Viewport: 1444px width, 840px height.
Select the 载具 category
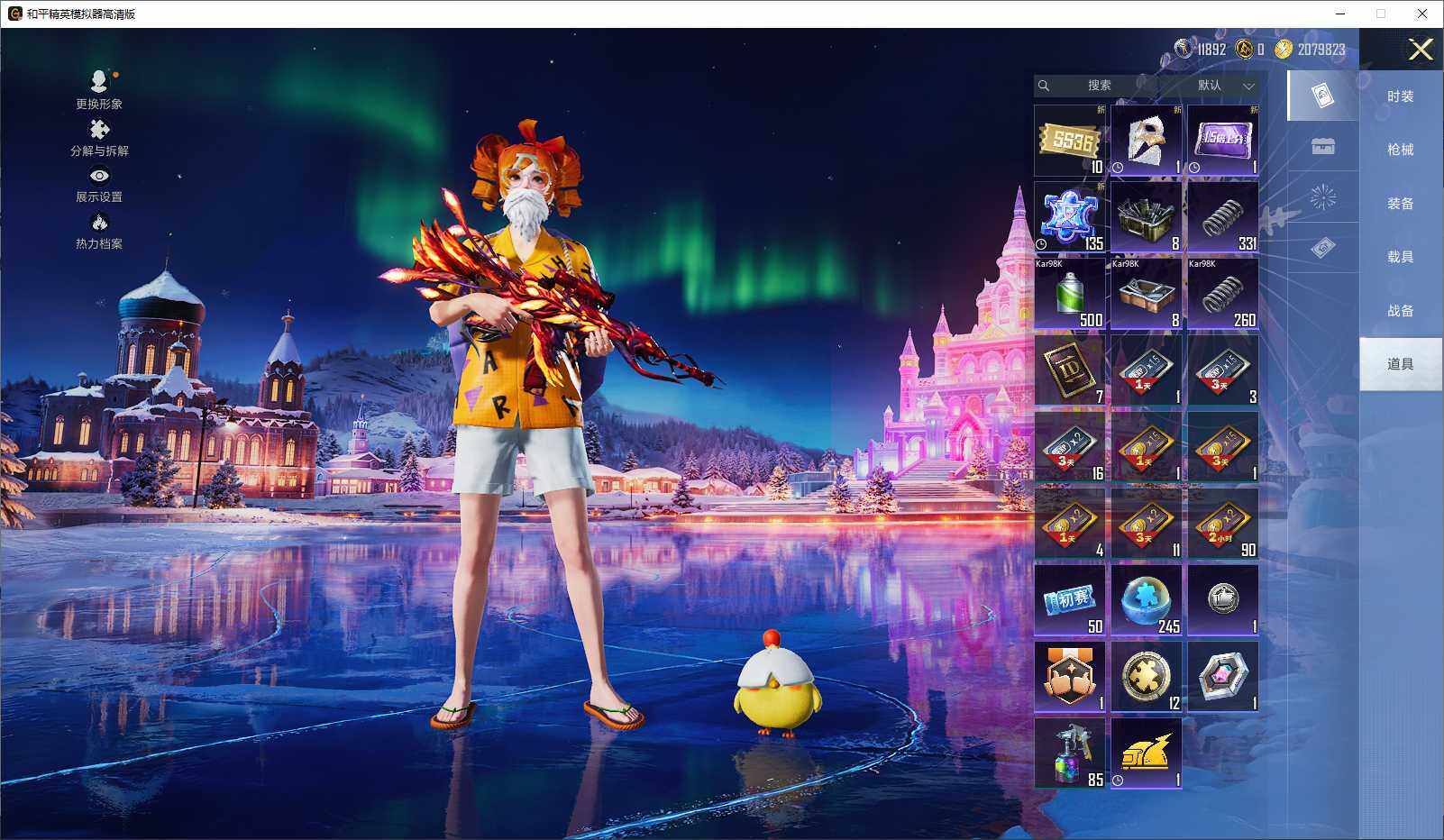(x=1400, y=257)
